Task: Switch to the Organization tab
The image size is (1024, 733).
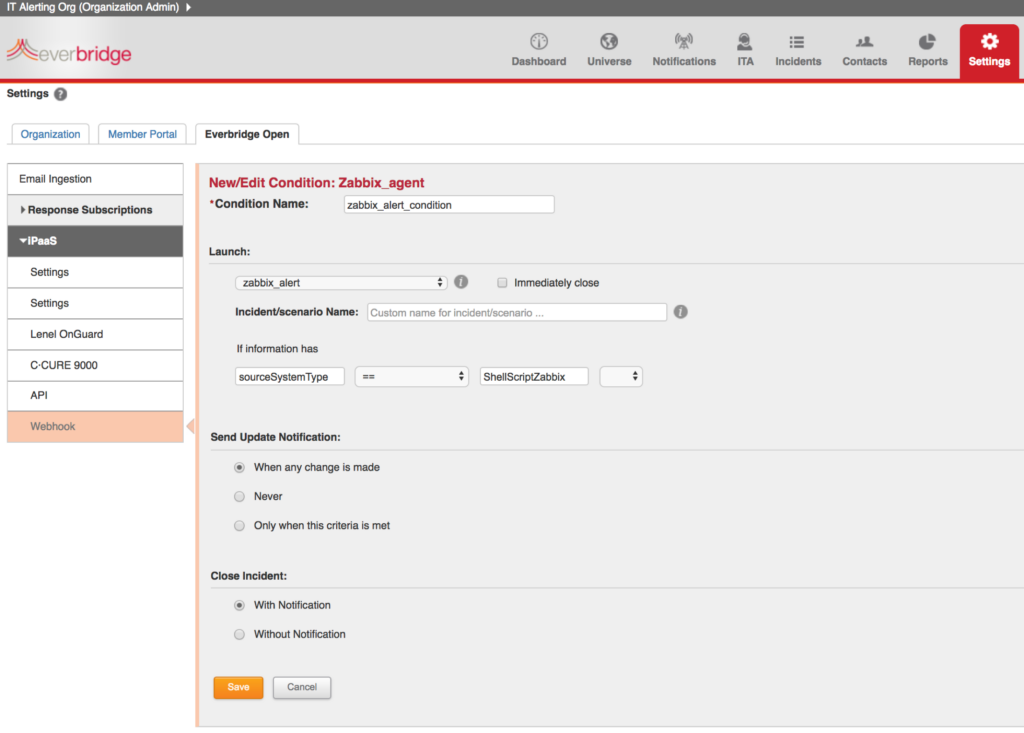Action: (x=50, y=134)
